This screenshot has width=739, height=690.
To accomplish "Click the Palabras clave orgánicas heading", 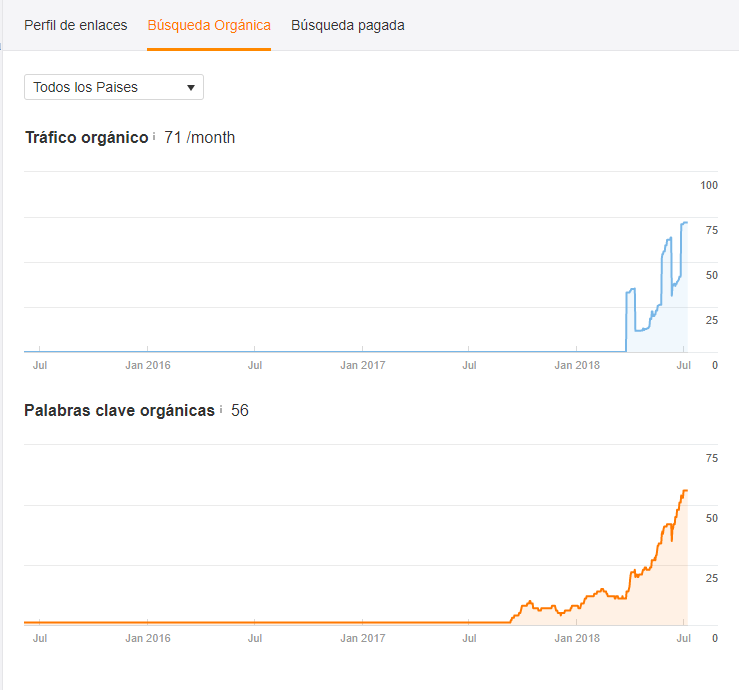I will (x=119, y=411).
